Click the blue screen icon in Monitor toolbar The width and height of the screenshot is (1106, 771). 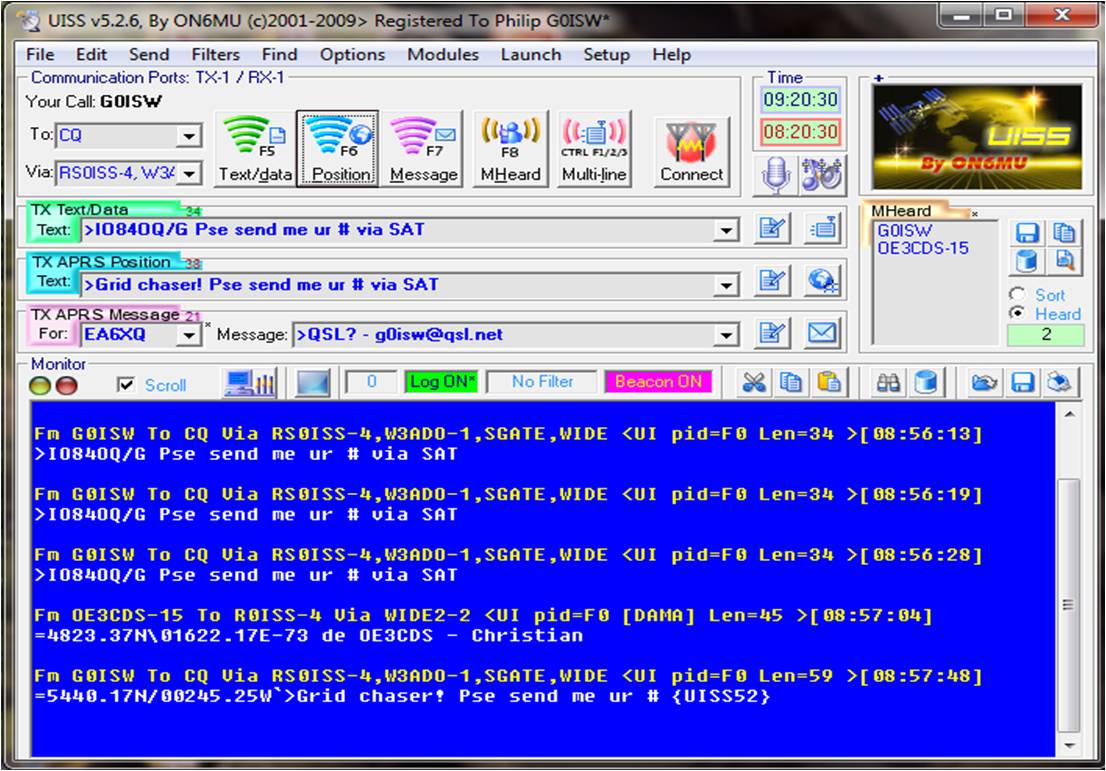click(x=312, y=383)
